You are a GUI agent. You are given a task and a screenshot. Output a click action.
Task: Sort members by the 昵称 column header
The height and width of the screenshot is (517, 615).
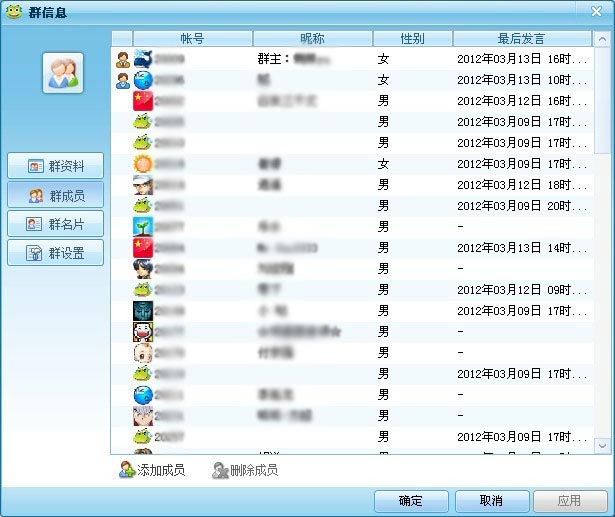[x=312, y=38]
